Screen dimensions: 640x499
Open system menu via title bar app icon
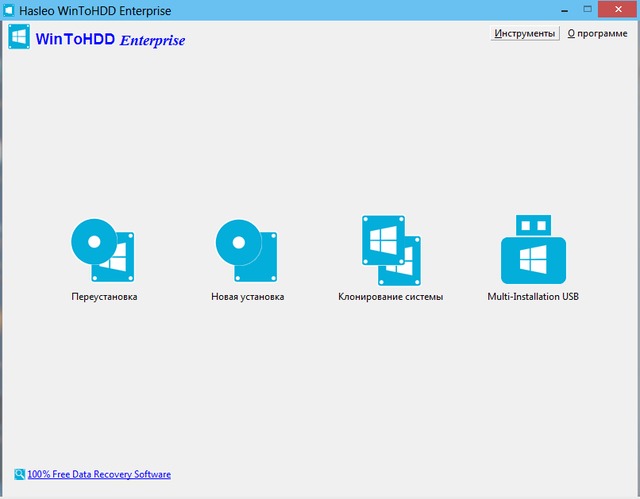tap(9, 10)
